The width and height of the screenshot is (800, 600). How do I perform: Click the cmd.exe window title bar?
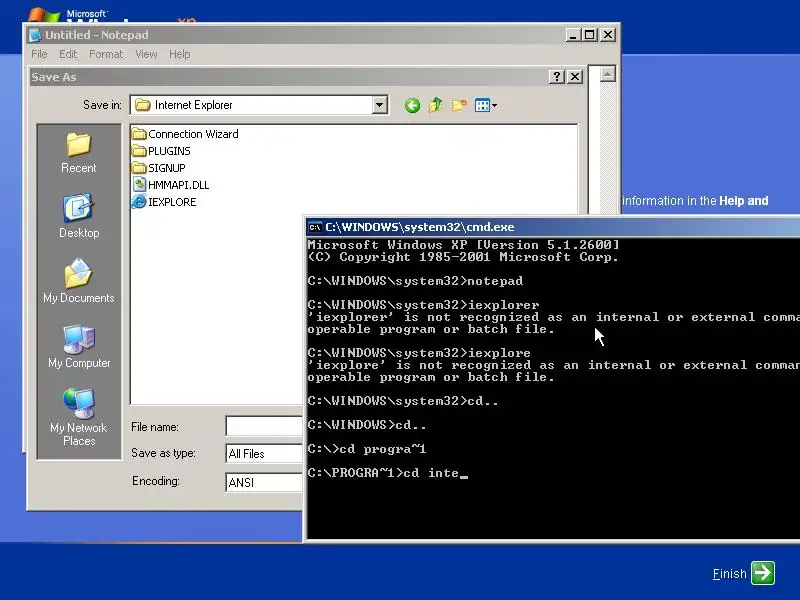pyautogui.click(x=553, y=227)
